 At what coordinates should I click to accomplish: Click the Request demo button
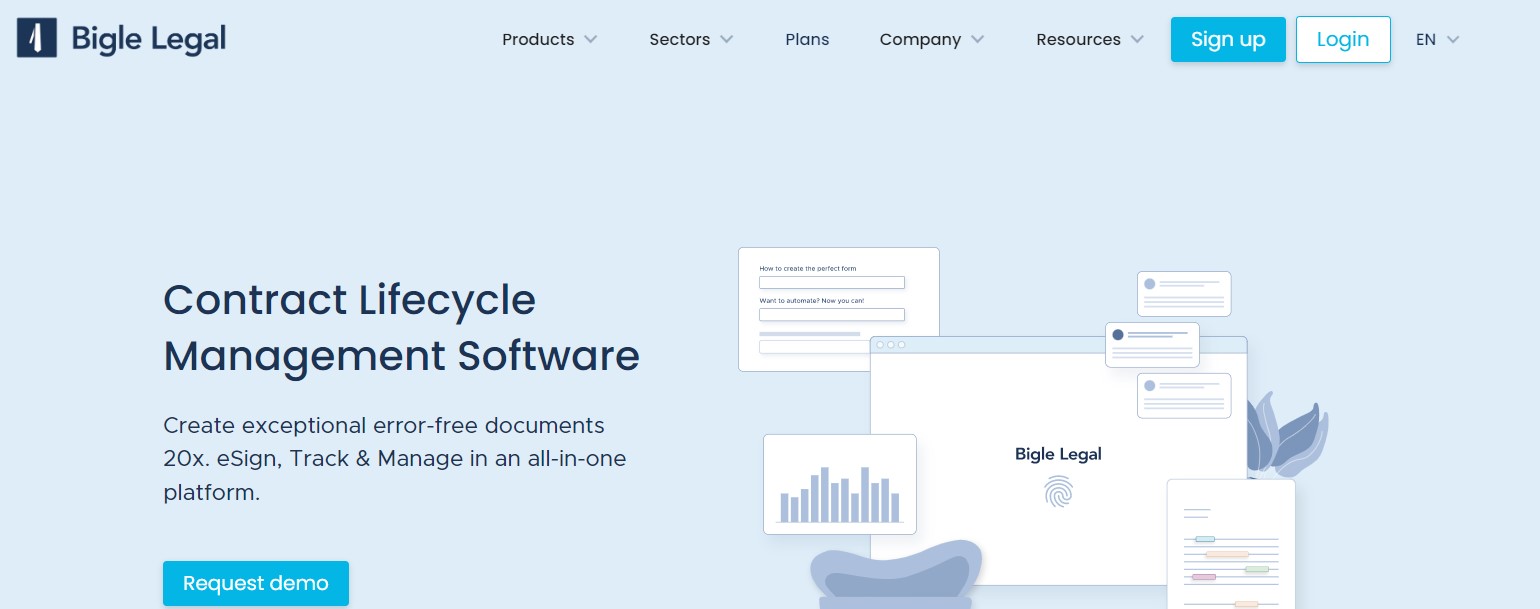(256, 583)
